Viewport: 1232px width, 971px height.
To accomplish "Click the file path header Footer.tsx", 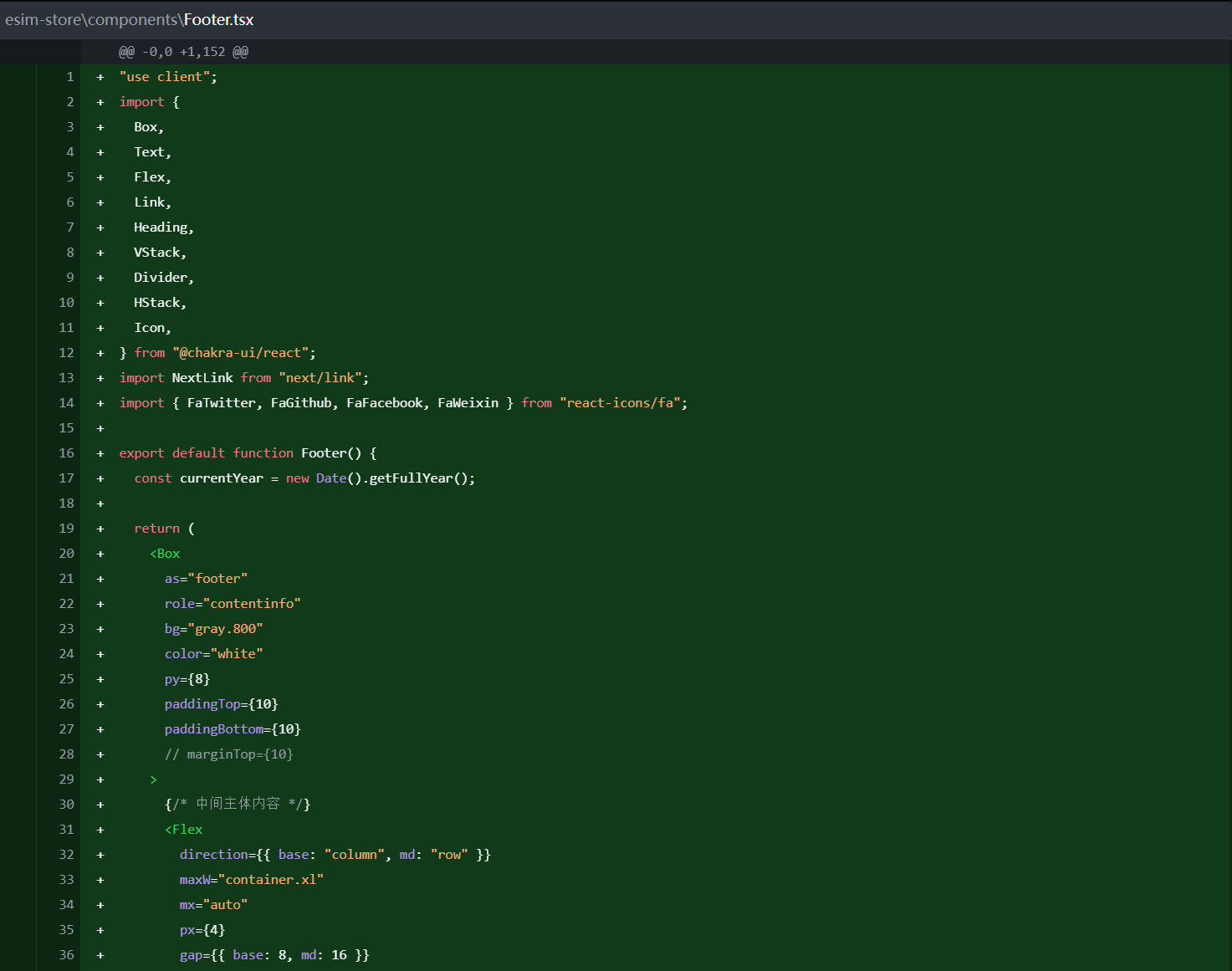I will coord(129,19).
